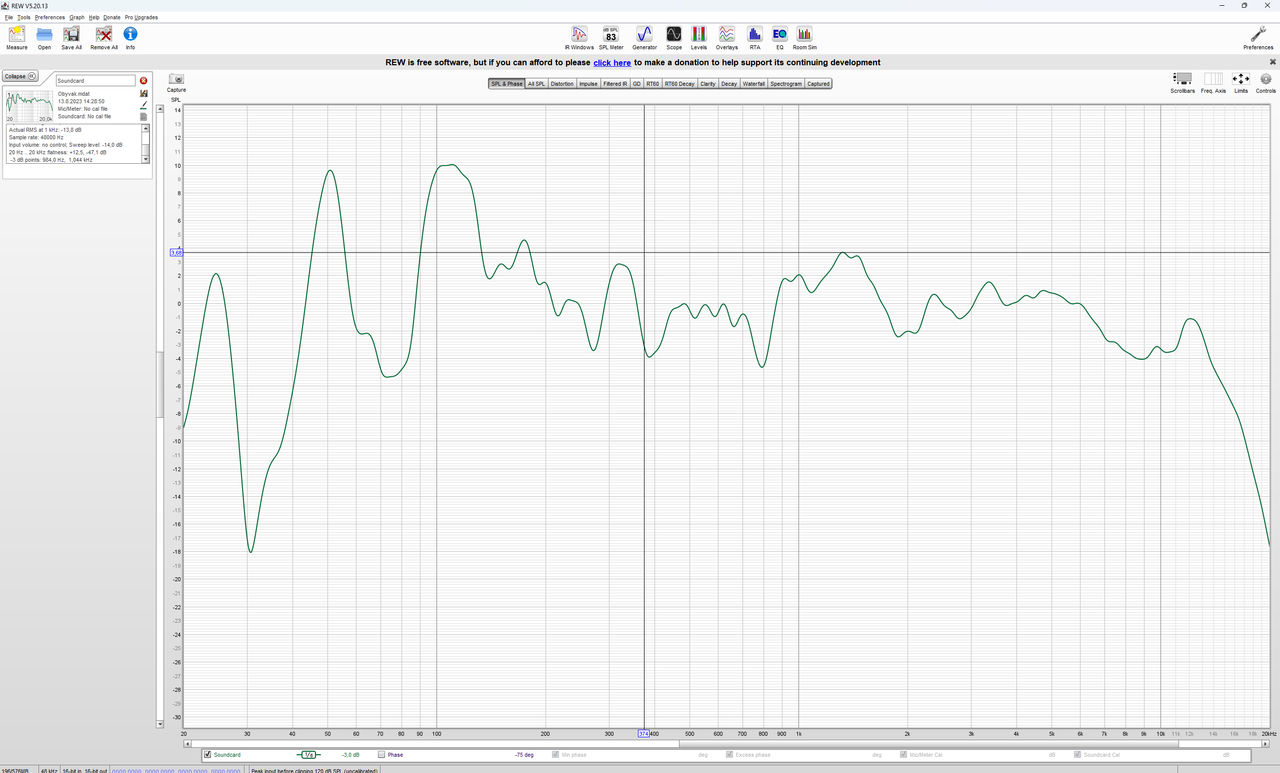Open the Overlays window
Screen dimensions: 1280x773
coord(727,38)
